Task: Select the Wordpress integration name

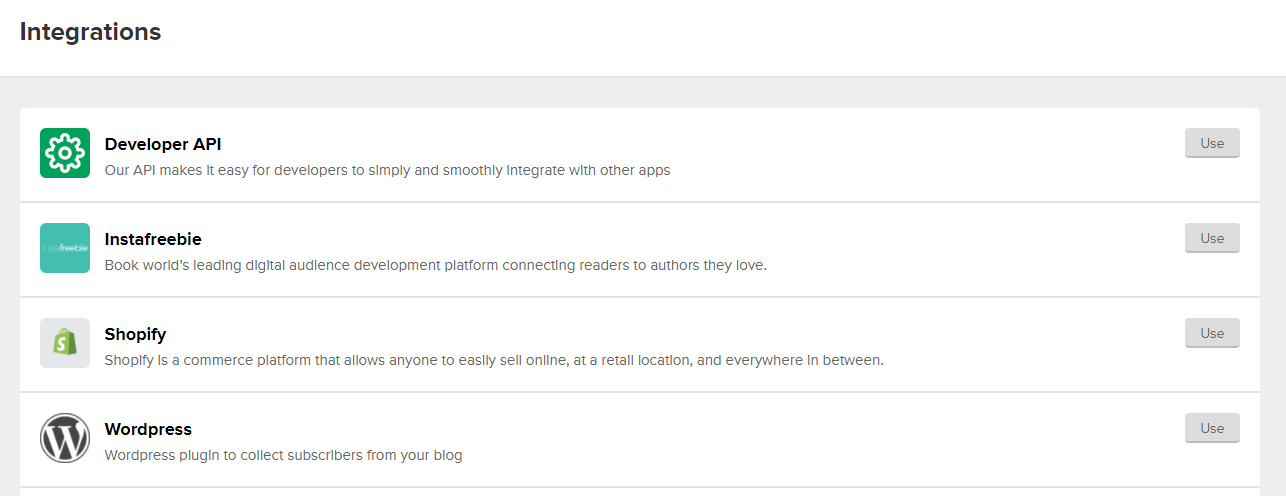Action: (x=148, y=429)
